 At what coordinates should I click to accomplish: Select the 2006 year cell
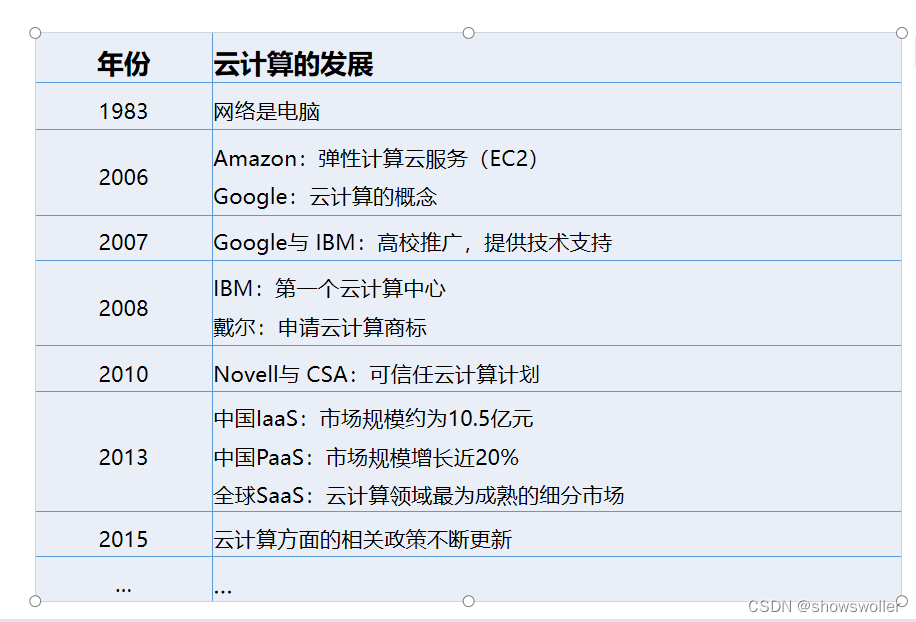(x=123, y=173)
